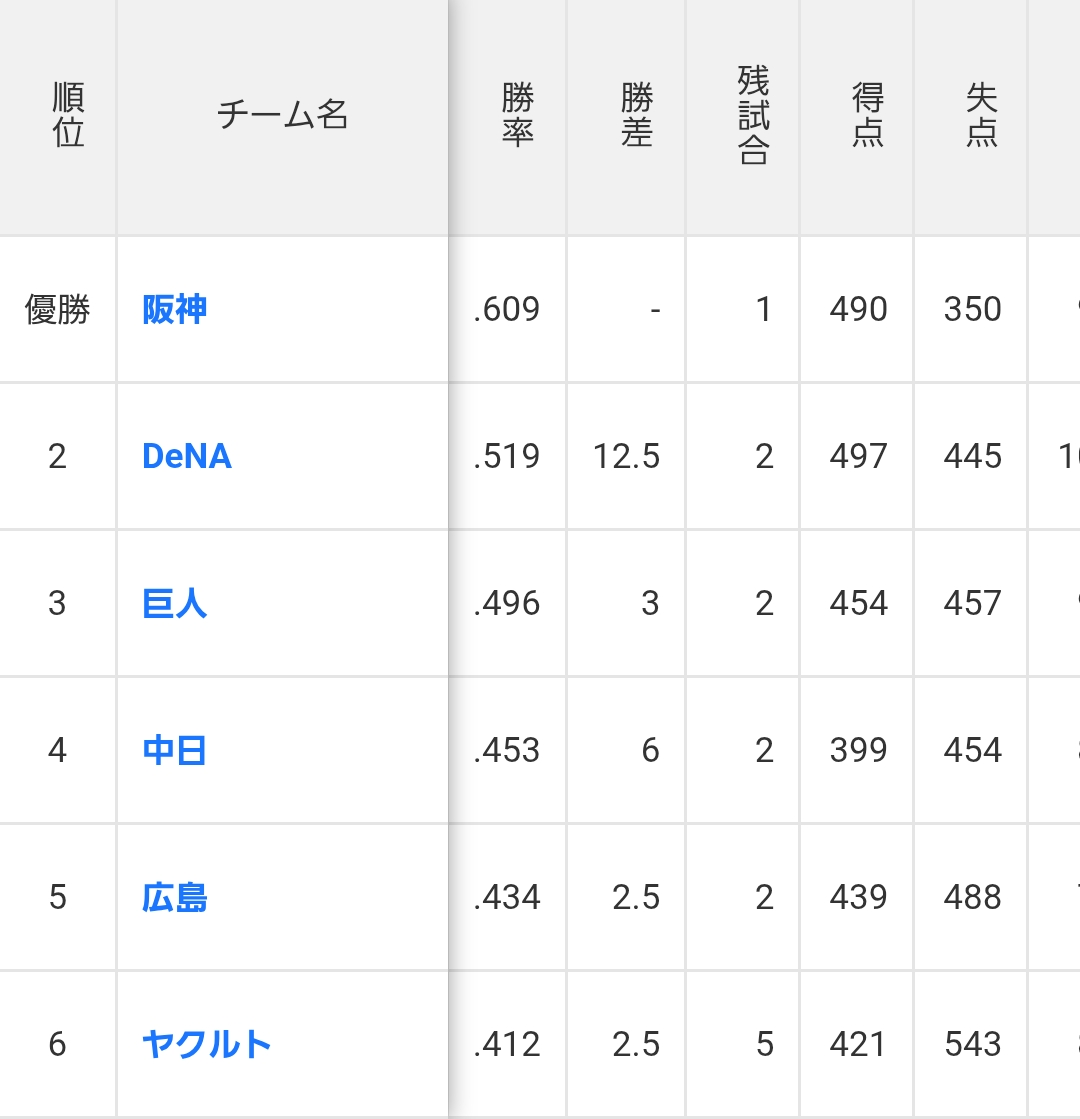Go to the 広島 team page

coord(175,897)
